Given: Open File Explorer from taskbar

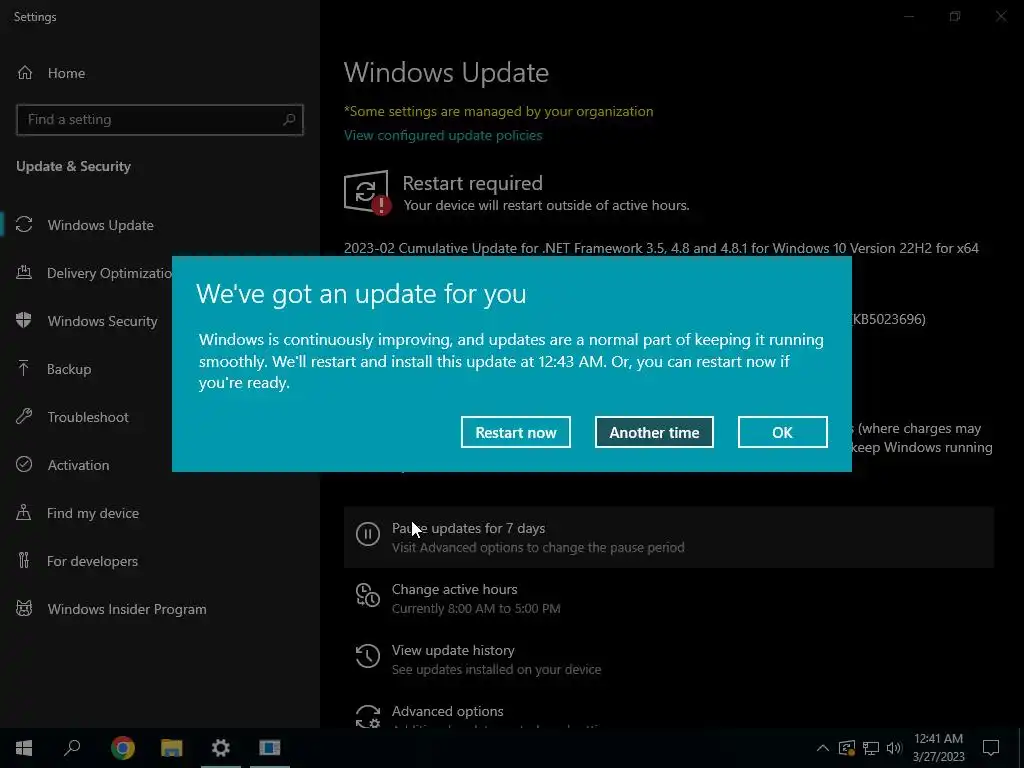Looking at the screenshot, I should (172, 748).
